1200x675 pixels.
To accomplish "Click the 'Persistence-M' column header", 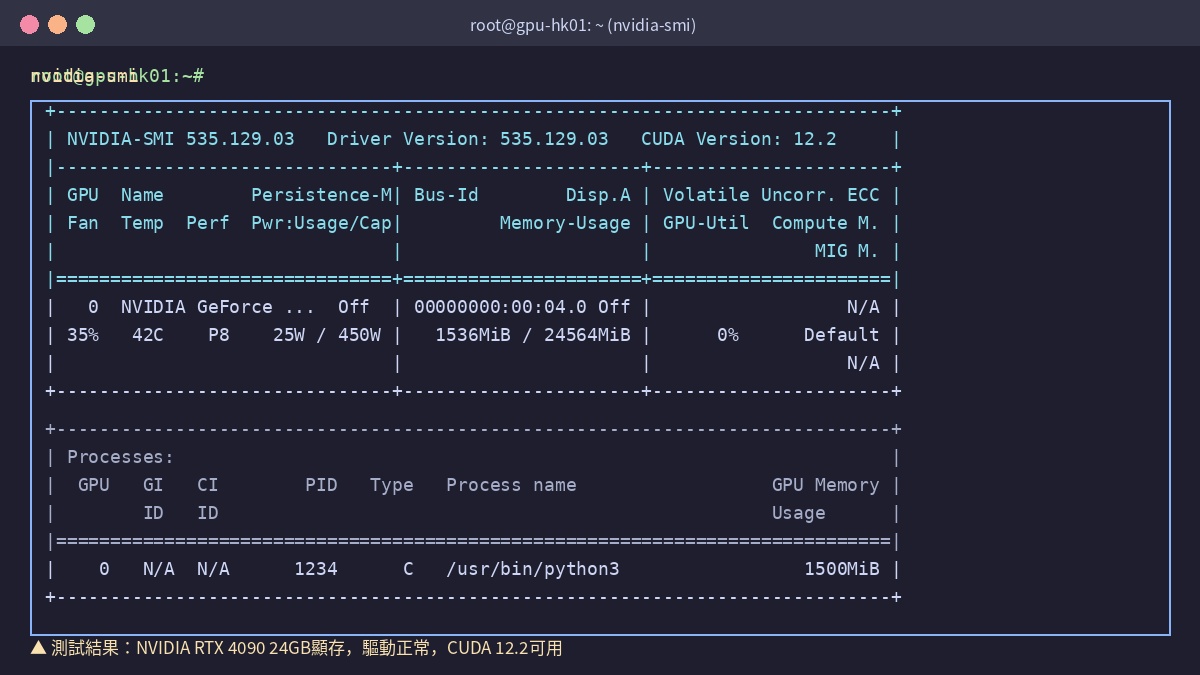I will [x=322, y=195].
